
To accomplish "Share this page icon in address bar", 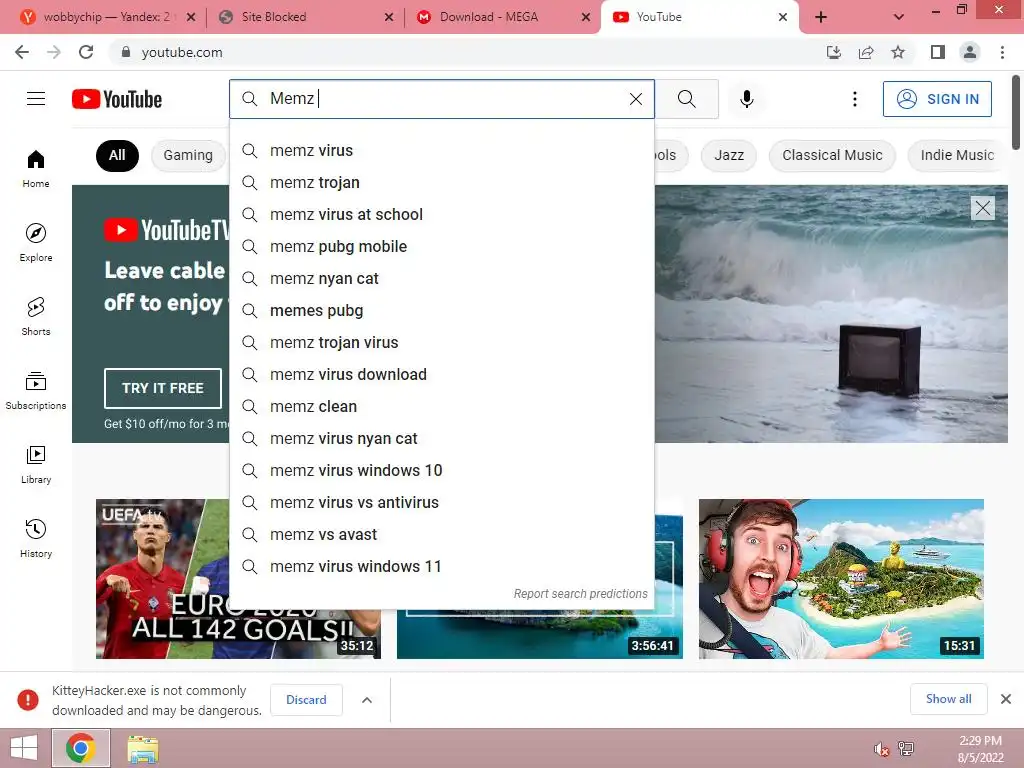I will 866,52.
